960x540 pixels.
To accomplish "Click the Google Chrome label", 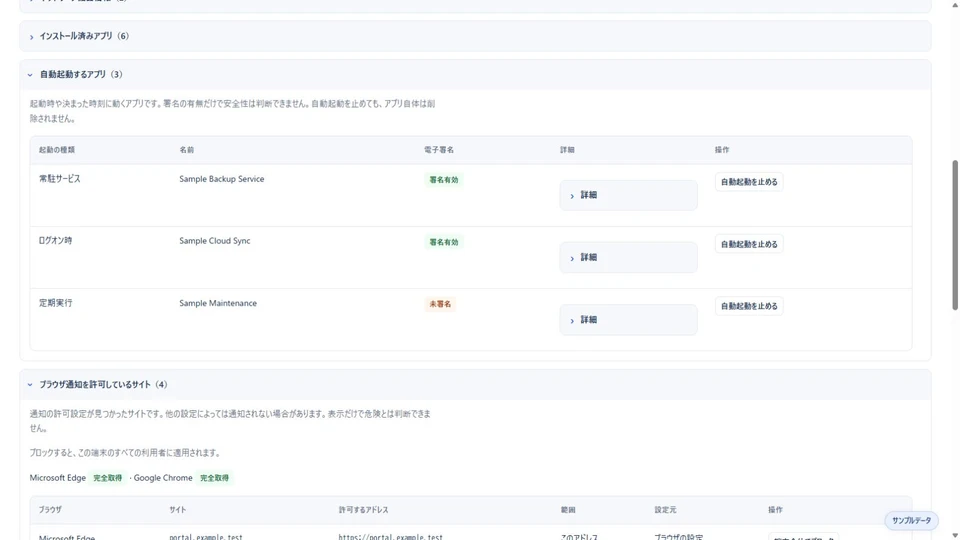I will (x=163, y=478).
